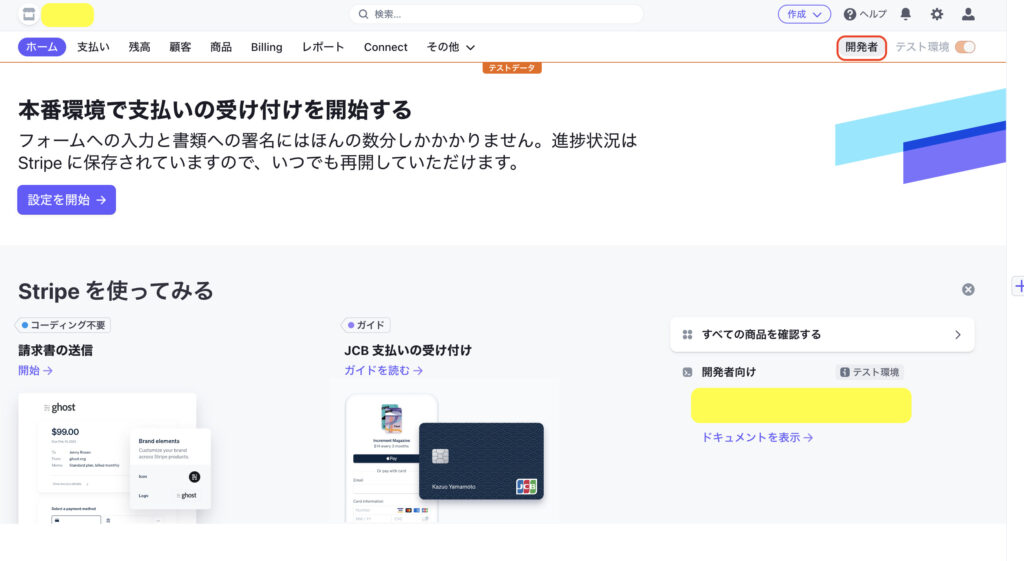Toggle the テスト環境 switch

[965, 47]
